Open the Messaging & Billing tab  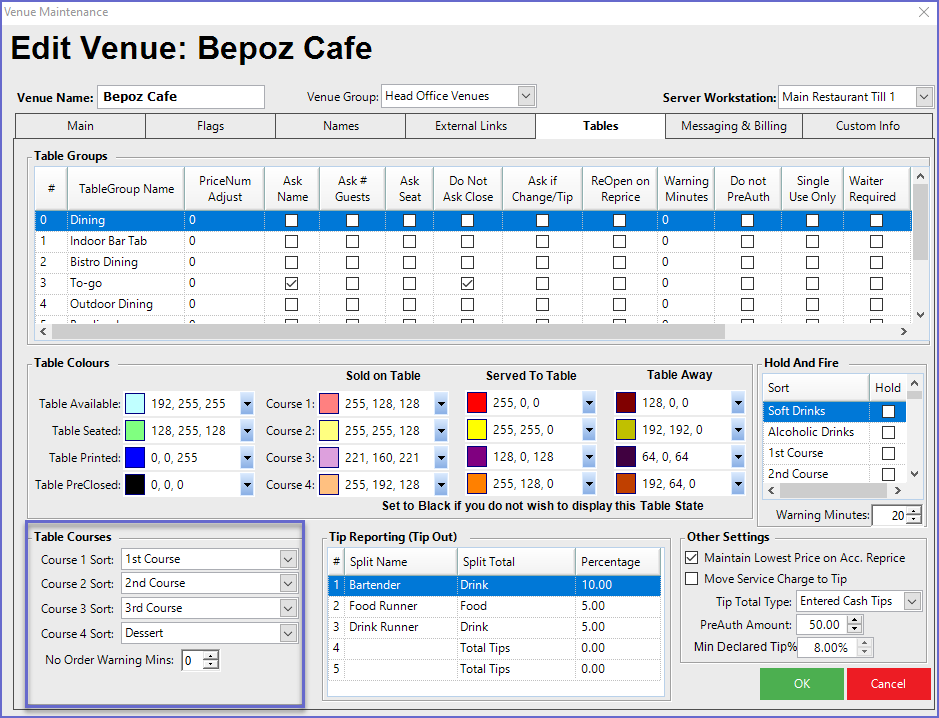[x=734, y=126]
